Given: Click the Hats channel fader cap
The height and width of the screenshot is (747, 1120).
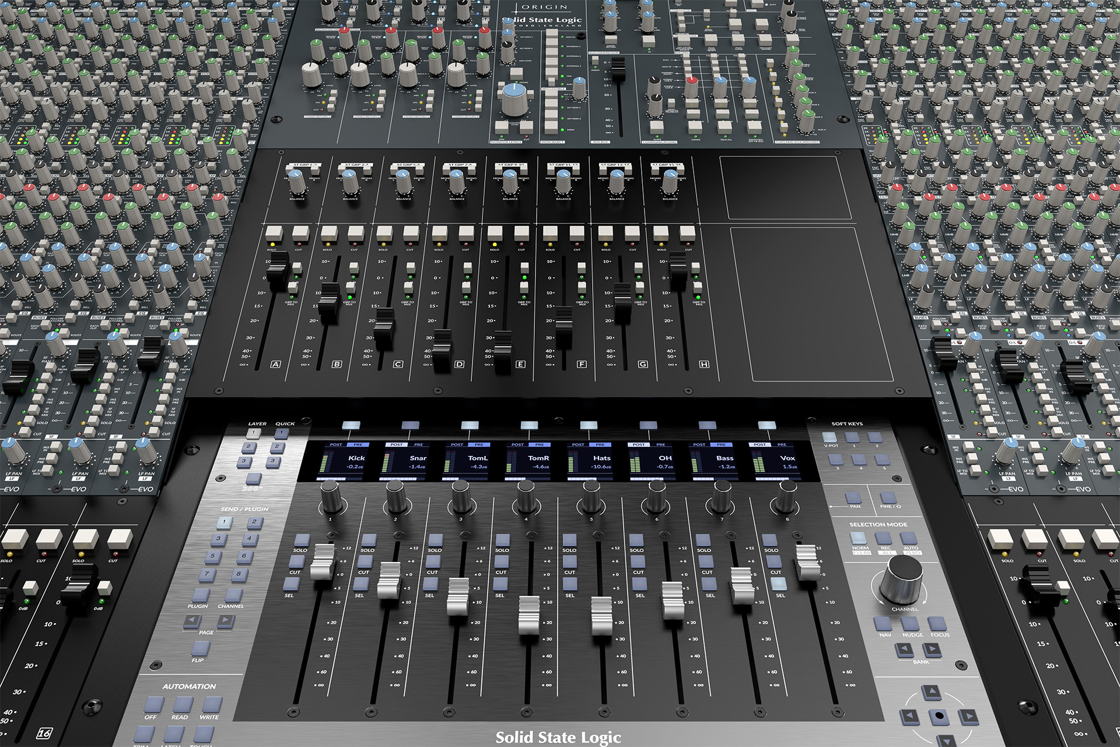Looking at the screenshot, I should point(601,615).
